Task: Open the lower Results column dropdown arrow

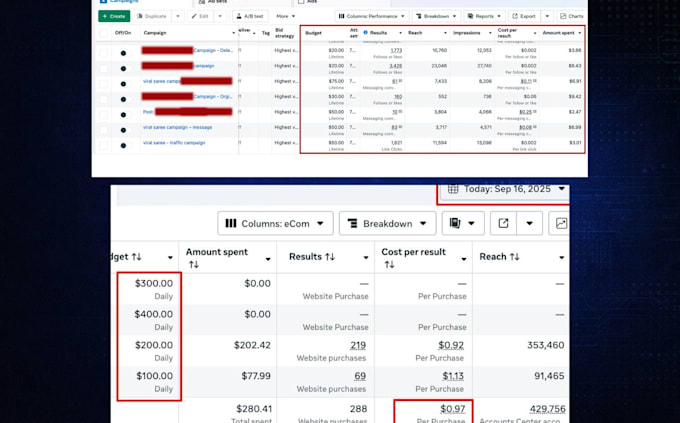Action: click(366, 258)
